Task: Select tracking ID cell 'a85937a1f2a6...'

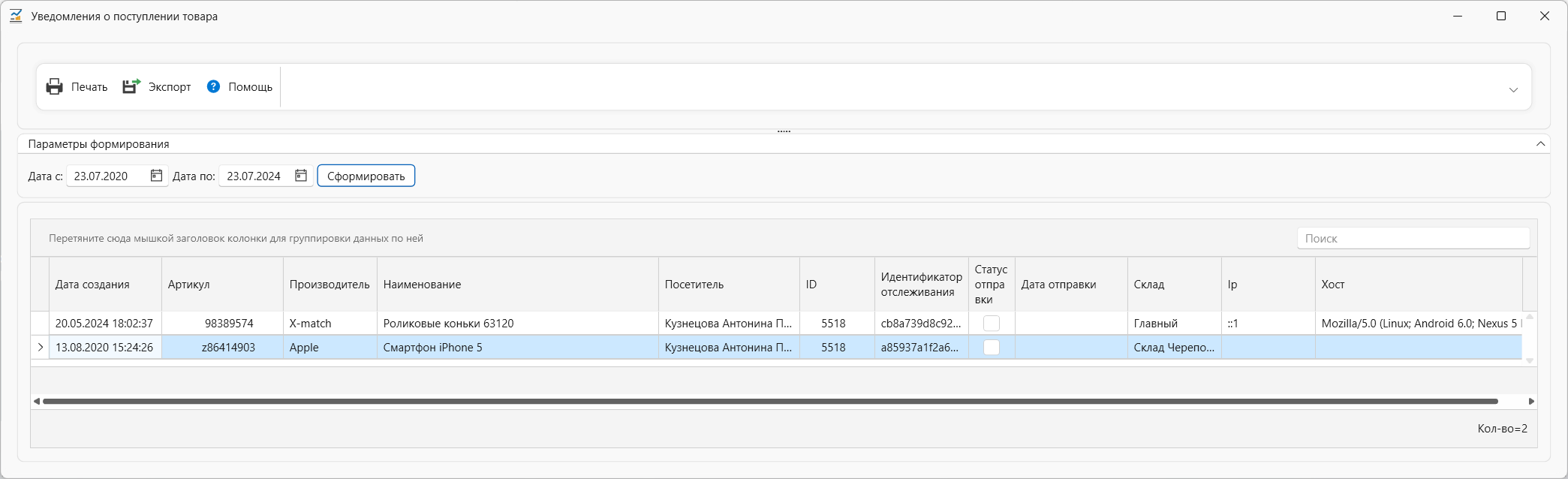Action: pos(922,348)
